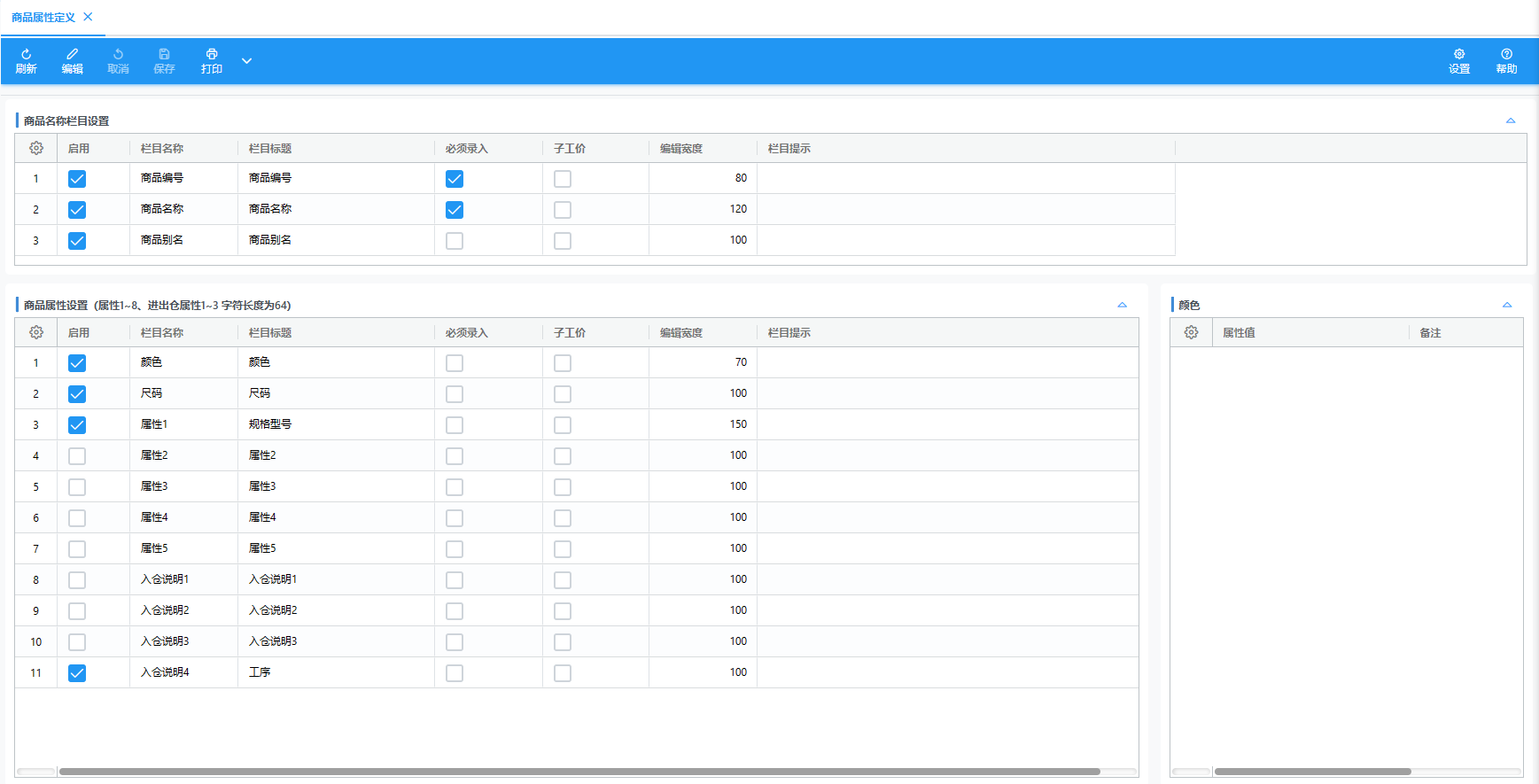Click the 栏目标题 cell showing 规格型号
The image size is (1539, 784).
[x=270, y=424]
